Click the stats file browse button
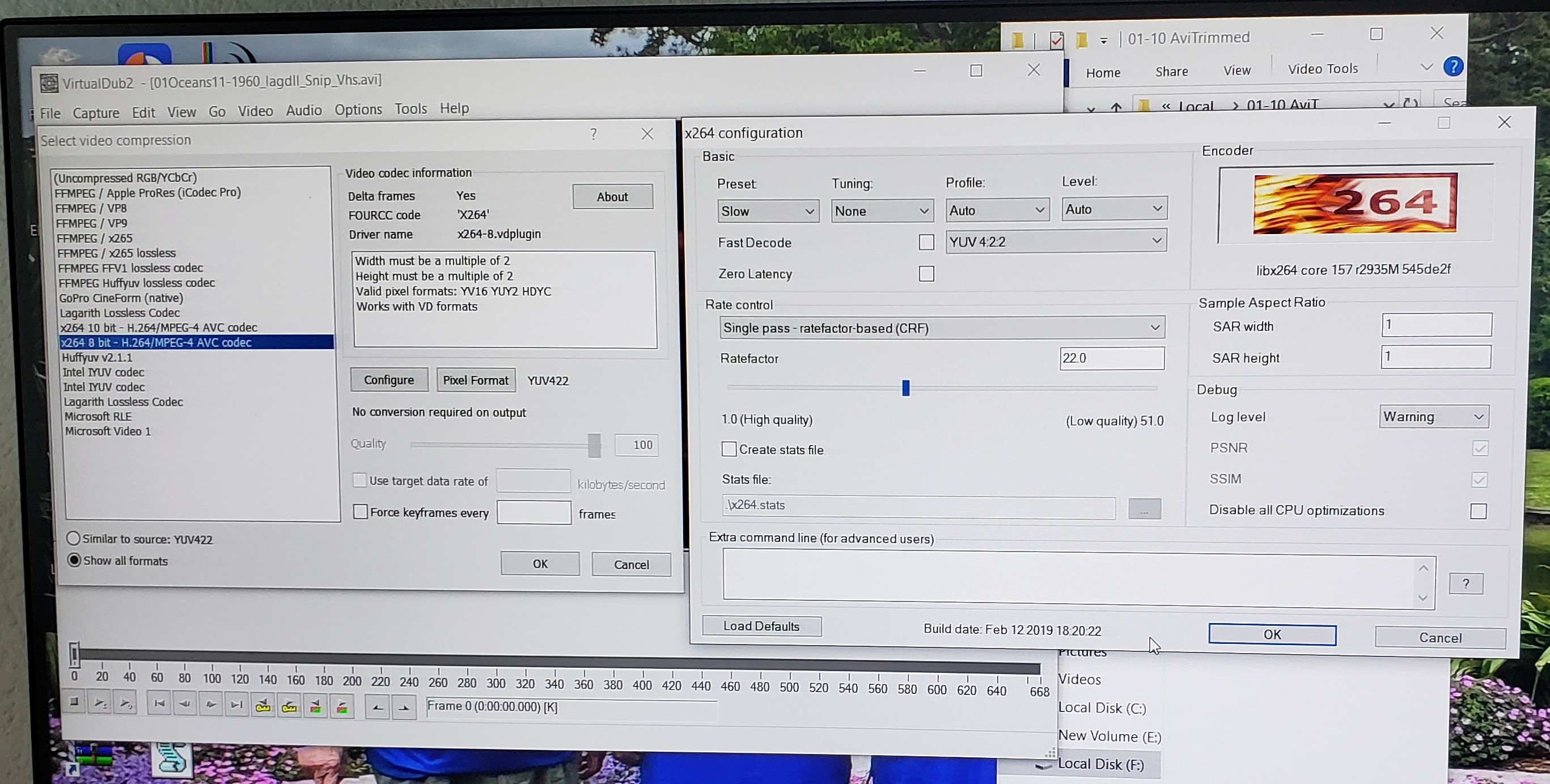The height and width of the screenshot is (784, 1550). 1144,509
